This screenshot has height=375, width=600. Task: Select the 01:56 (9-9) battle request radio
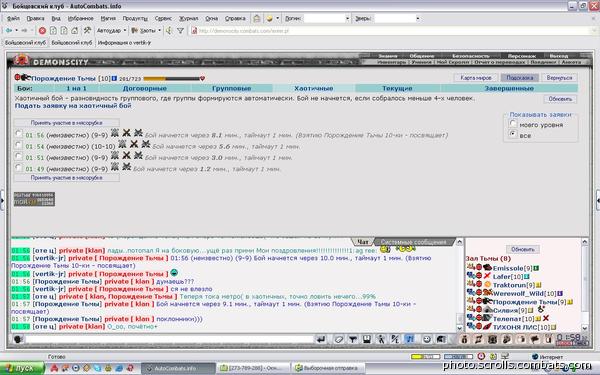tap(18, 134)
